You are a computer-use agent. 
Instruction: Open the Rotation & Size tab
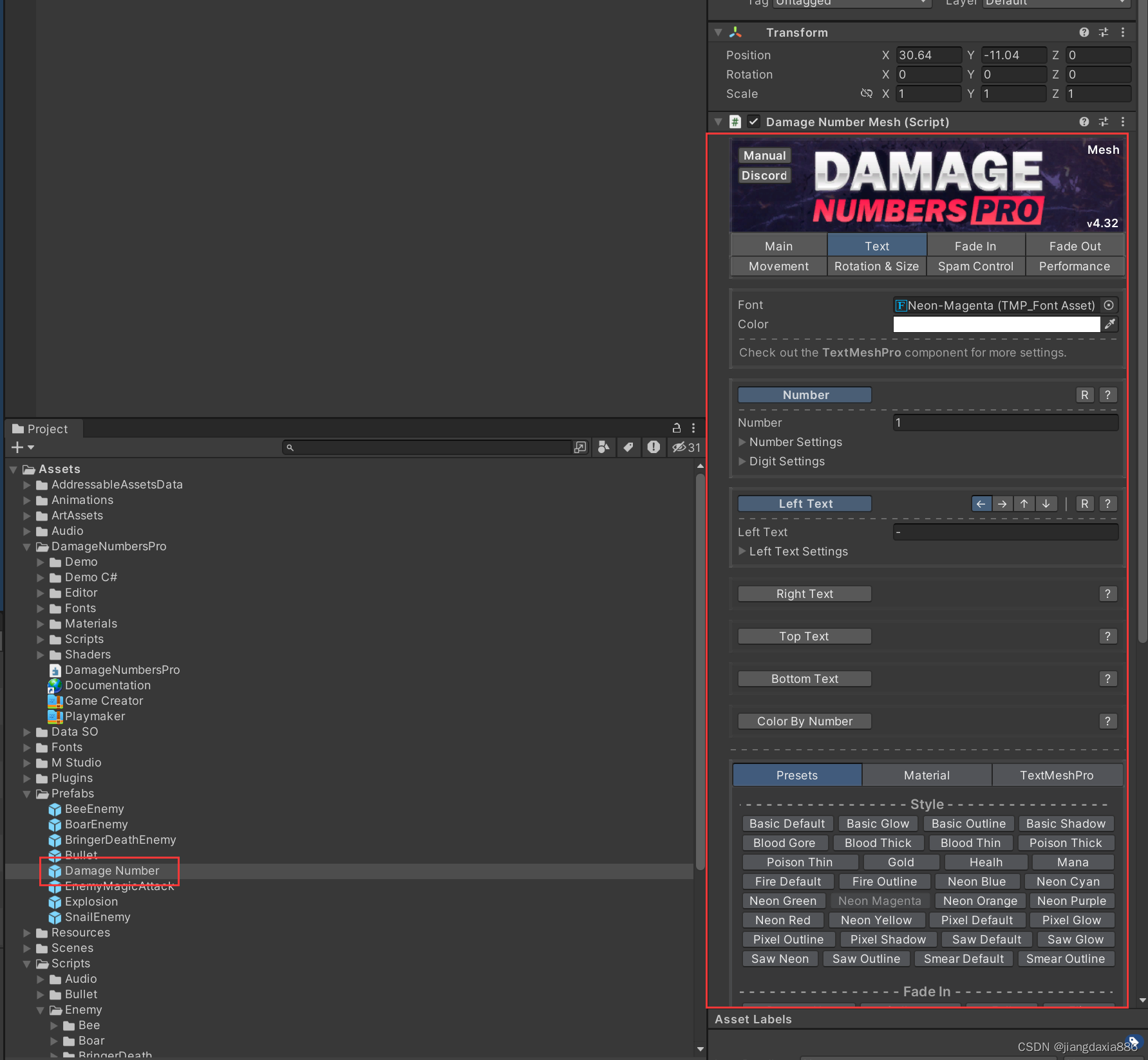tap(877, 266)
